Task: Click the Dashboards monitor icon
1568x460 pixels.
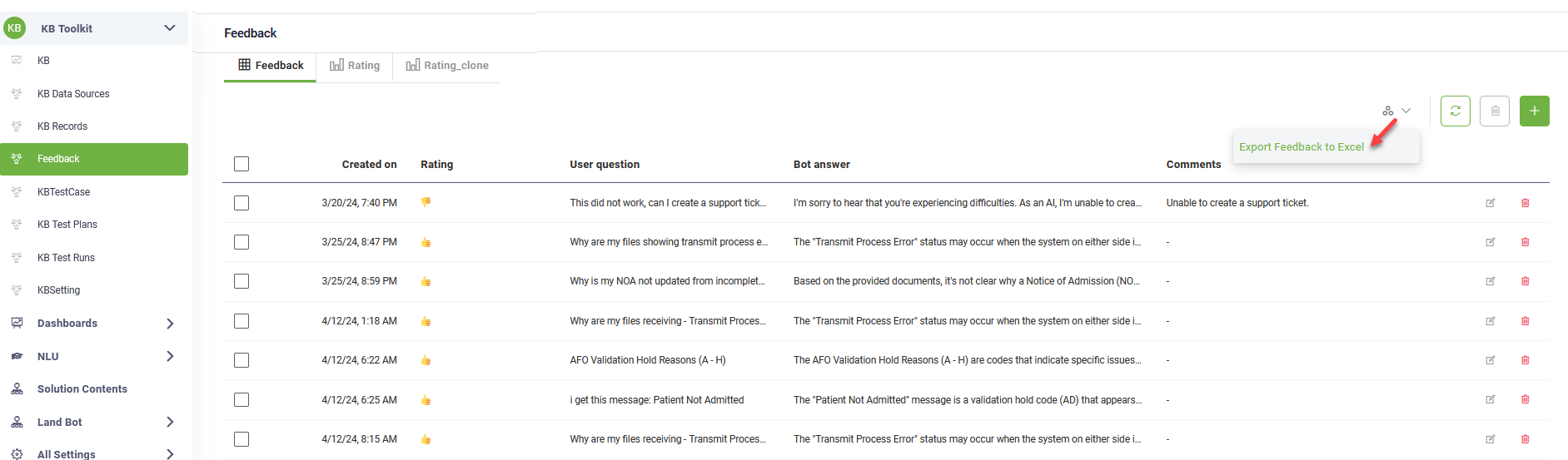Action: pyautogui.click(x=17, y=323)
